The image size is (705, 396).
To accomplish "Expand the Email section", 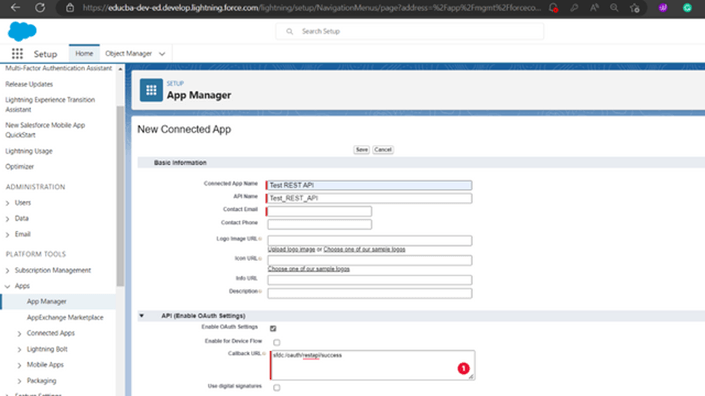I will click(x=7, y=235).
